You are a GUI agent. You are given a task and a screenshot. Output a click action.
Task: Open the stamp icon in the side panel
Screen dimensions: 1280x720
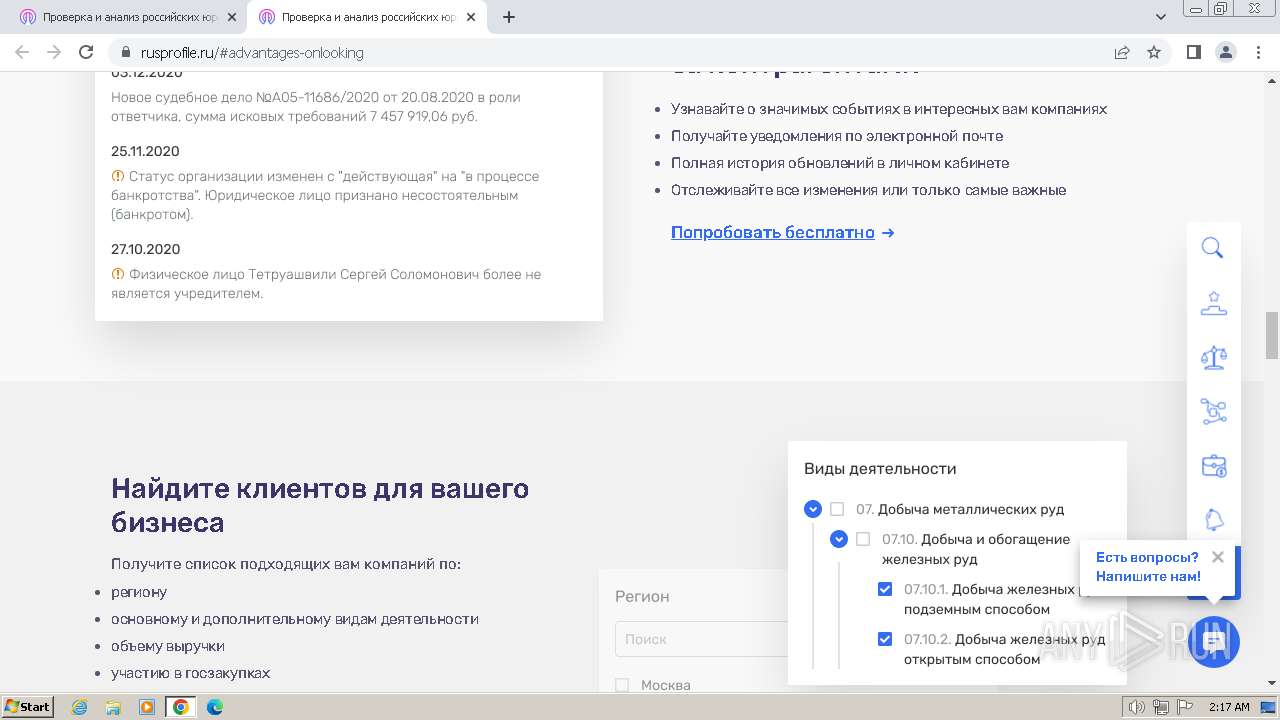click(x=1213, y=303)
